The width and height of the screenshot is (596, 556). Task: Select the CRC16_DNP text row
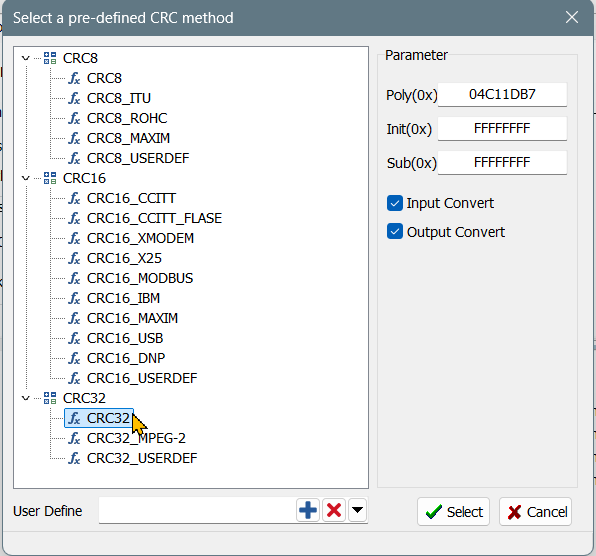click(126, 358)
